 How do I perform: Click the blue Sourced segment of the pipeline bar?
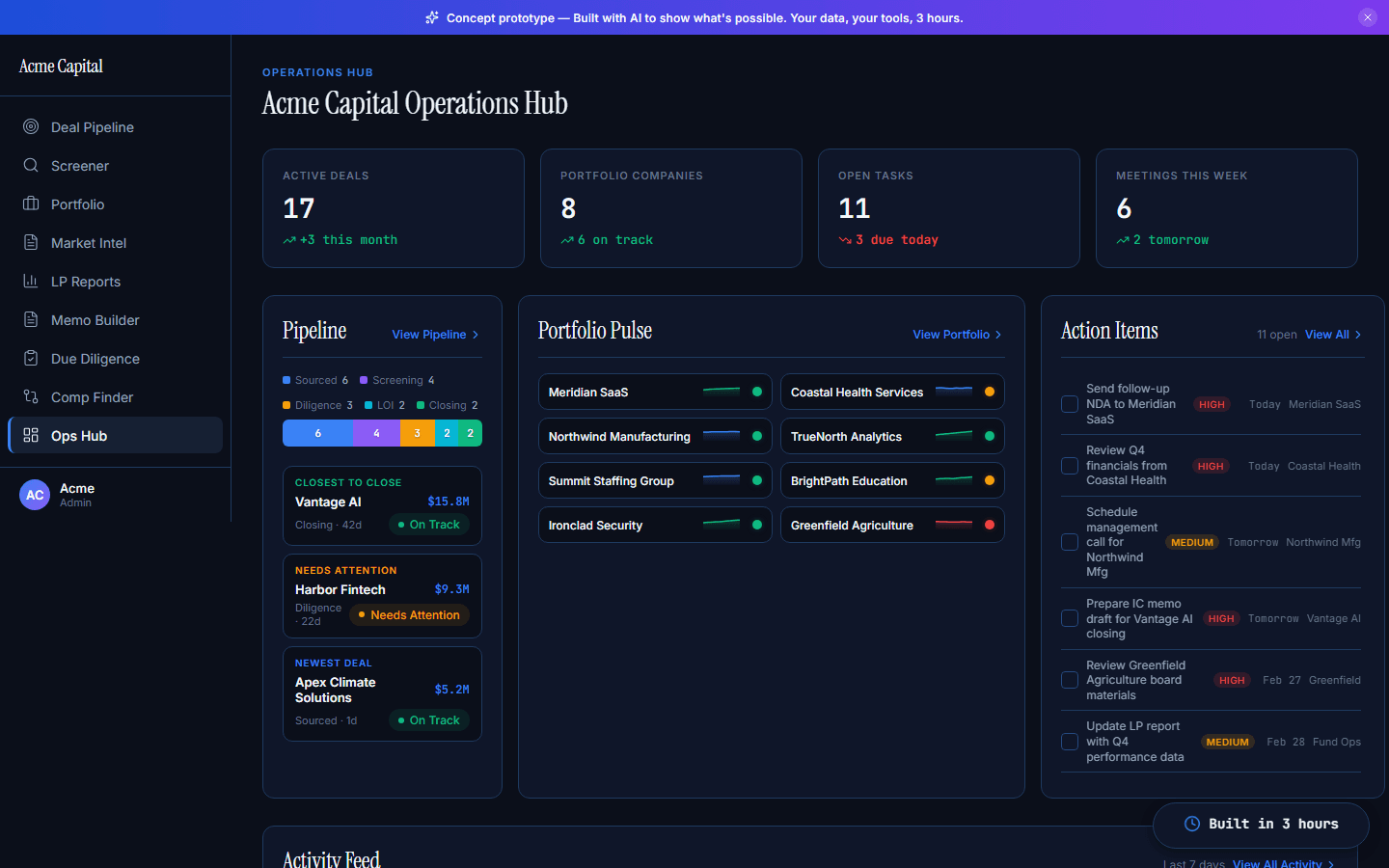[316, 433]
